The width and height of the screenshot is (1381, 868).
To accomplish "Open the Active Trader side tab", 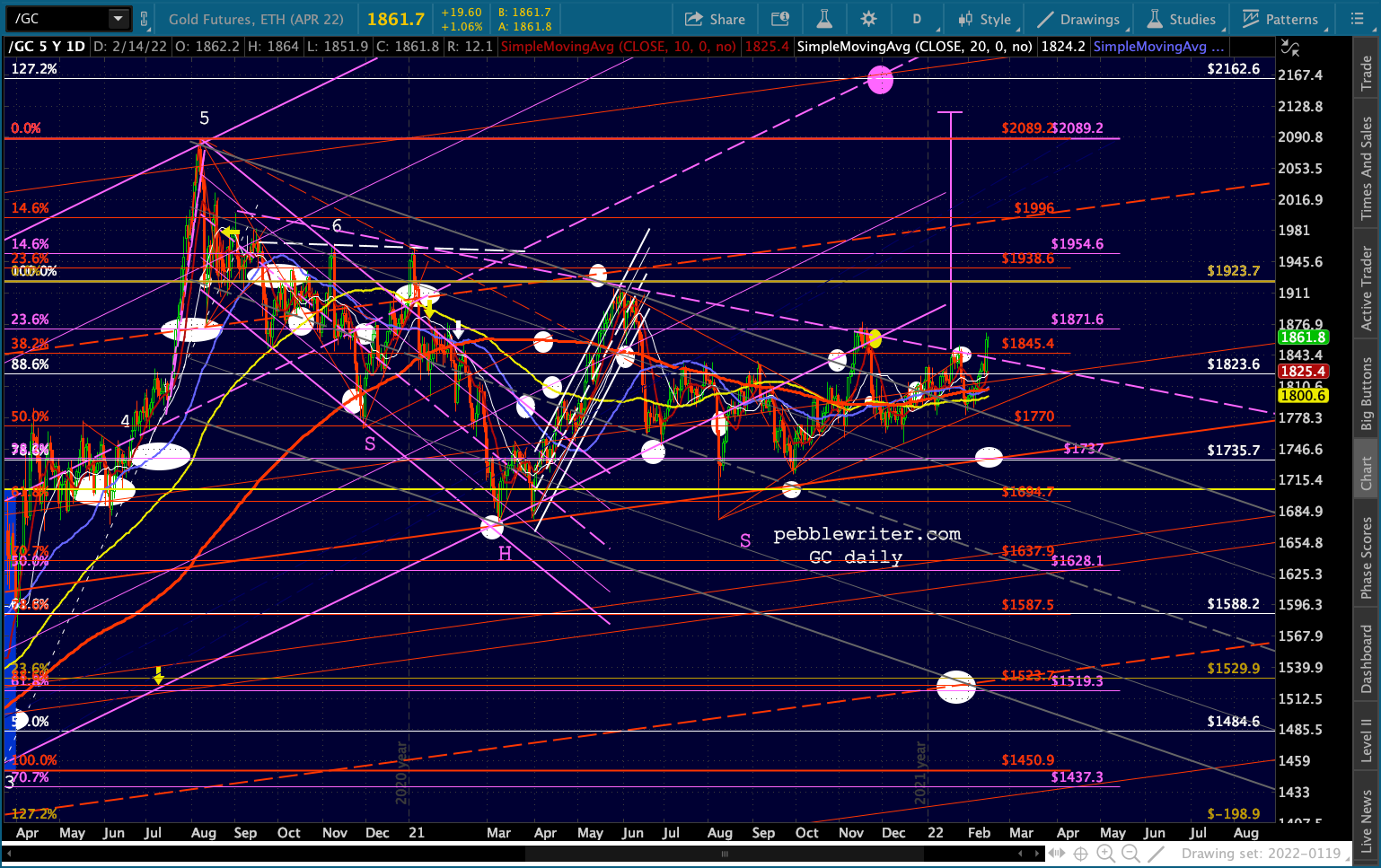I will tap(1366, 289).
